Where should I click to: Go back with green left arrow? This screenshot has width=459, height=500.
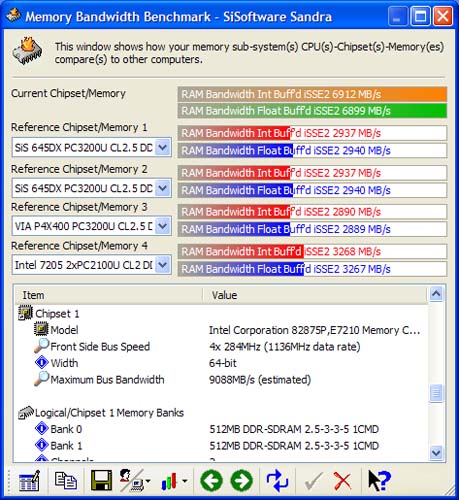[211, 481]
